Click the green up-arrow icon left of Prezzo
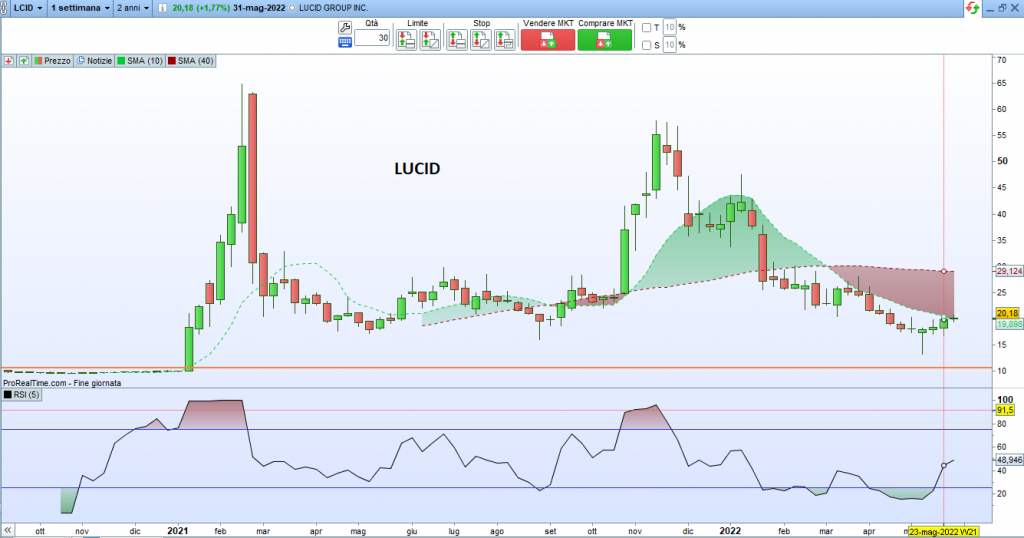The height and width of the screenshot is (538, 1024). 24,61
